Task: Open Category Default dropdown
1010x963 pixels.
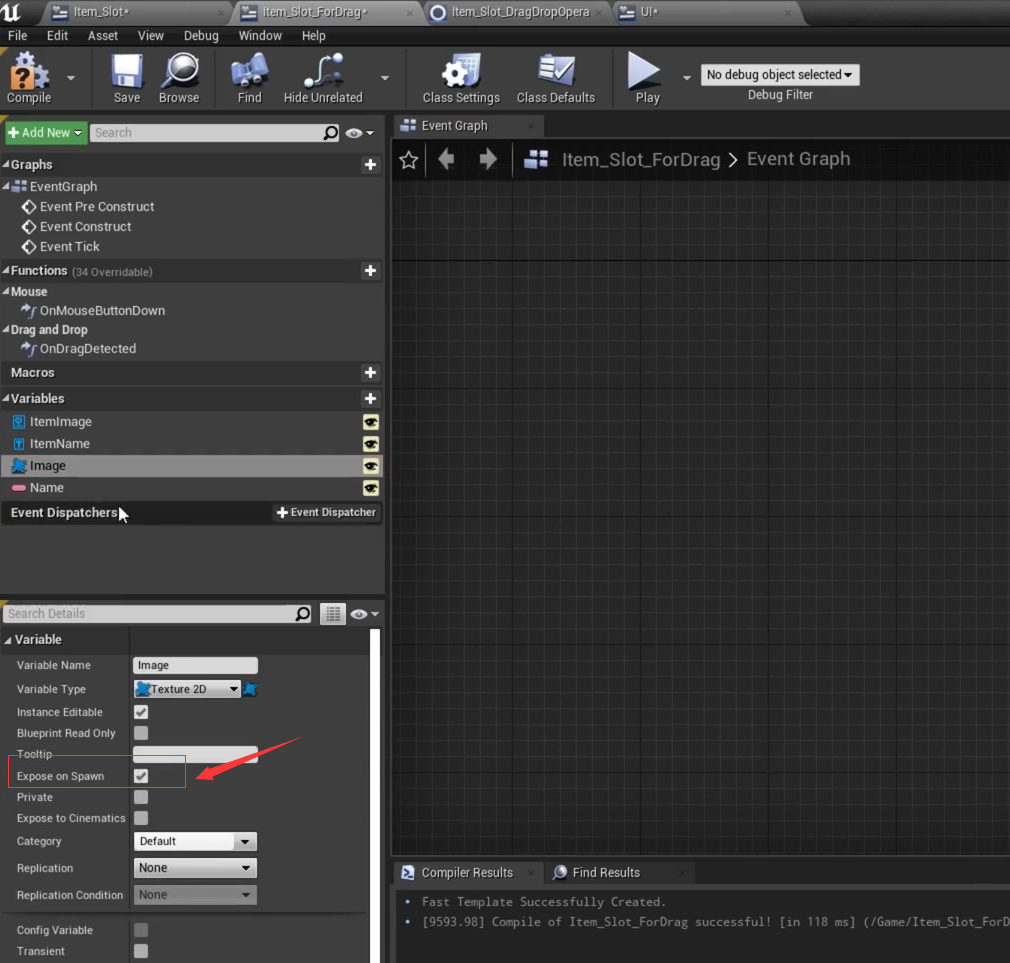Action: pos(195,841)
